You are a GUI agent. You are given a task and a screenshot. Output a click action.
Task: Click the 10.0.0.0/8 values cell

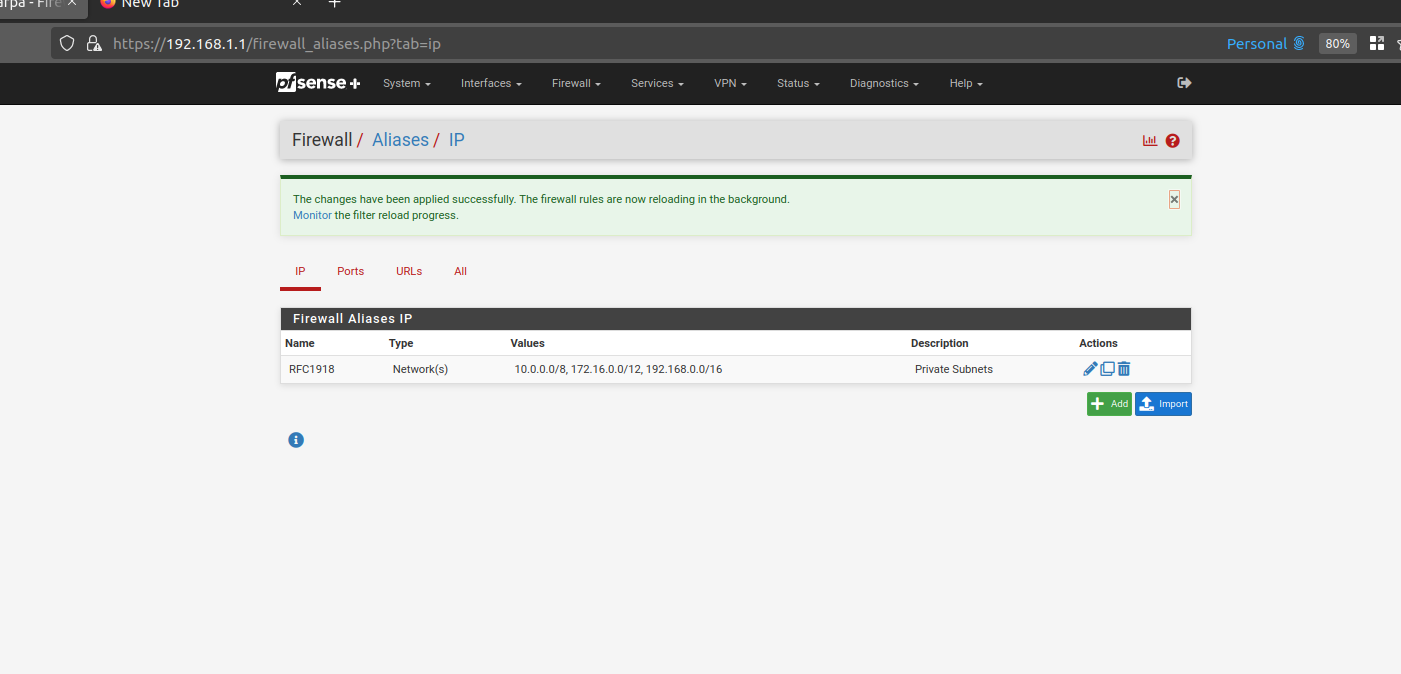pos(618,369)
